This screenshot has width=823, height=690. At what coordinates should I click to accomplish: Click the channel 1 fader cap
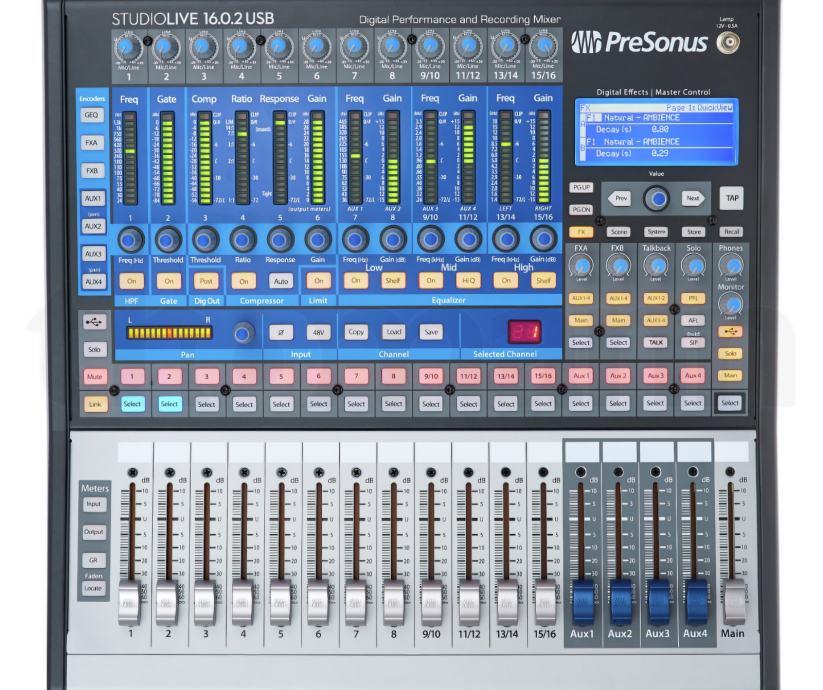click(130, 602)
